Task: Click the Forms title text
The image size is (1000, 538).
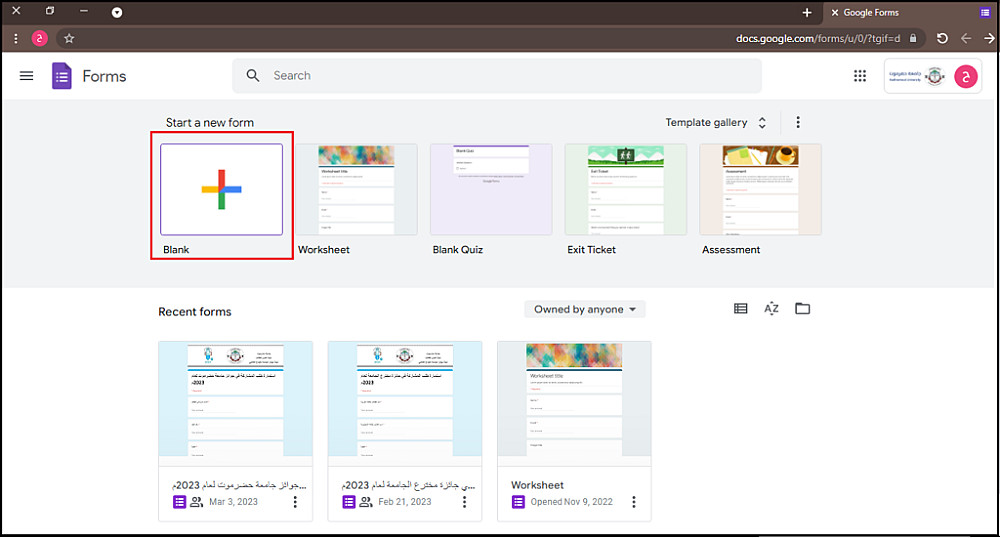Action: [x=105, y=76]
